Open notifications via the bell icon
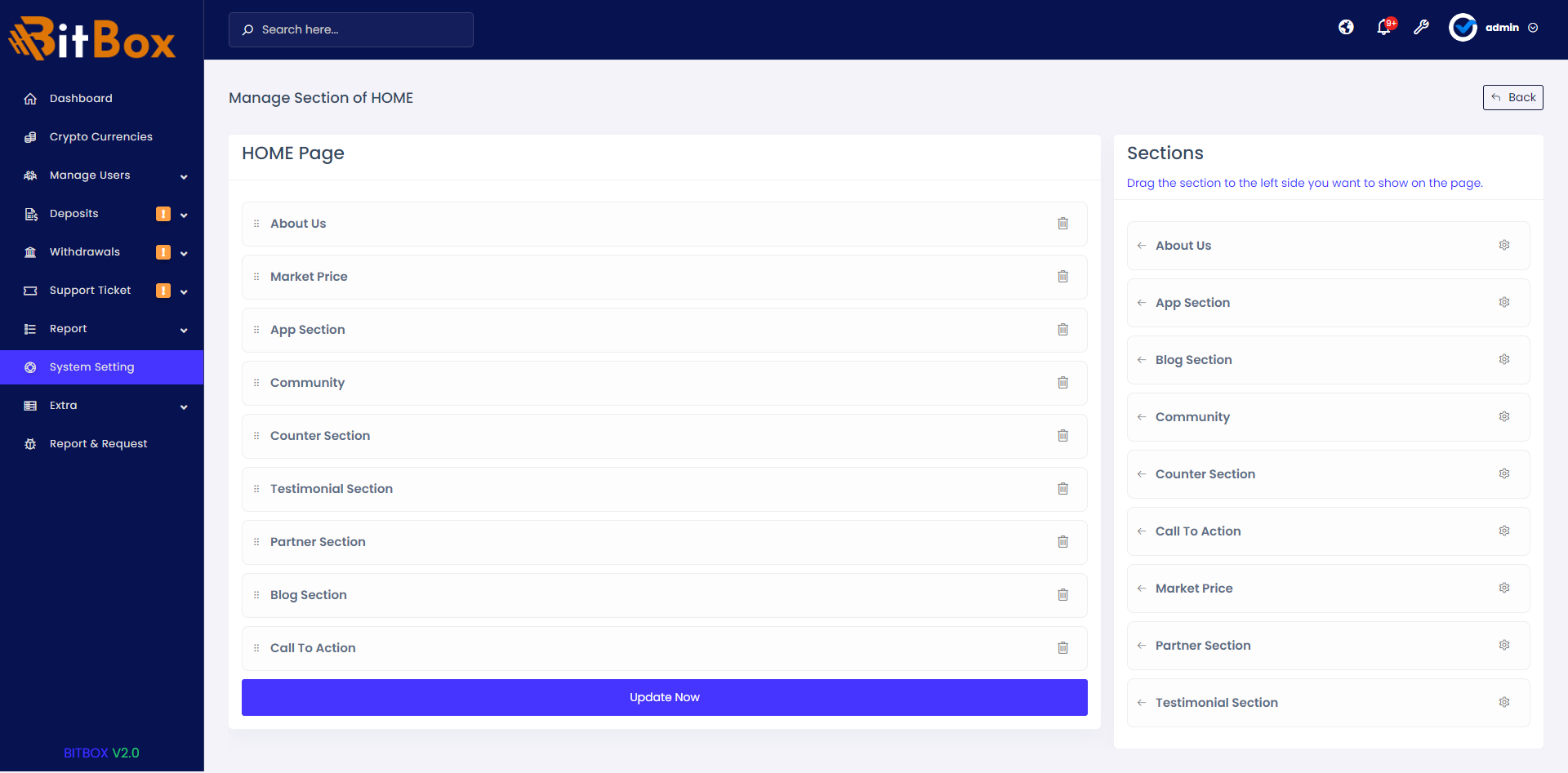1568x773 pixels. (x=1383, y=27)
